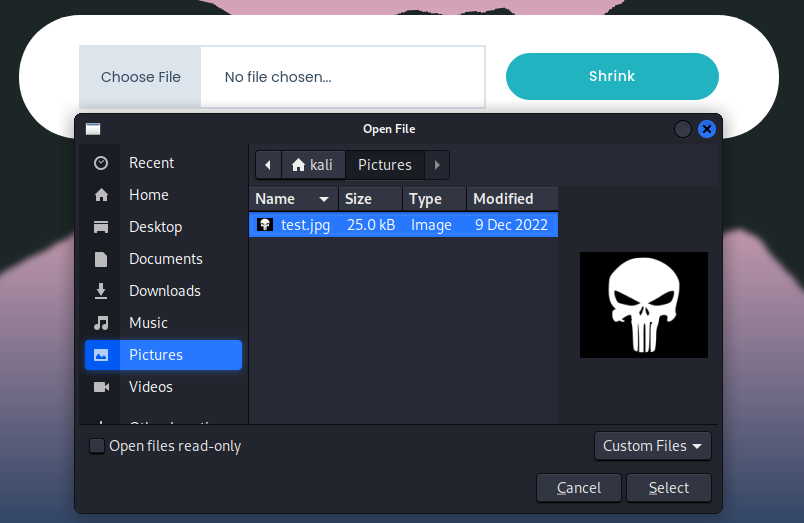This screenshot has width=804, height=523.
Task: Click the Choose File button on webpage
Action: coord(140,77)
